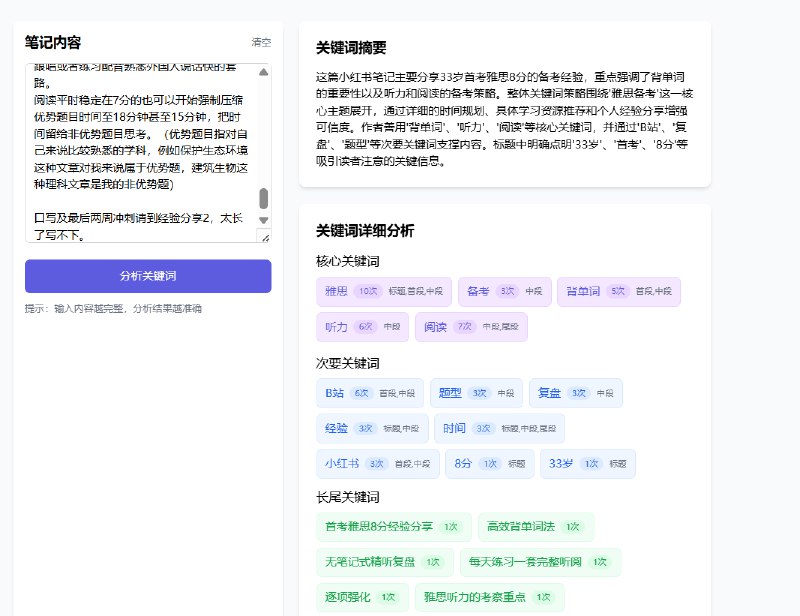Click the 首考雅思8分经验分享 long-tail tag

coord(394,527)
